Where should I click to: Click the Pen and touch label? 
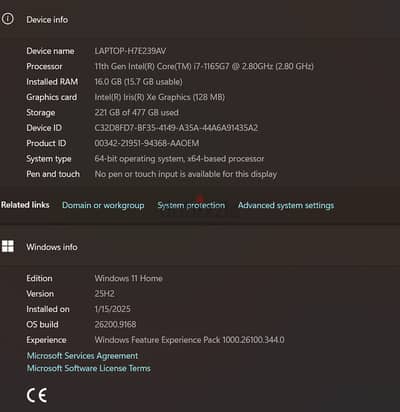(x=53, y=174)
